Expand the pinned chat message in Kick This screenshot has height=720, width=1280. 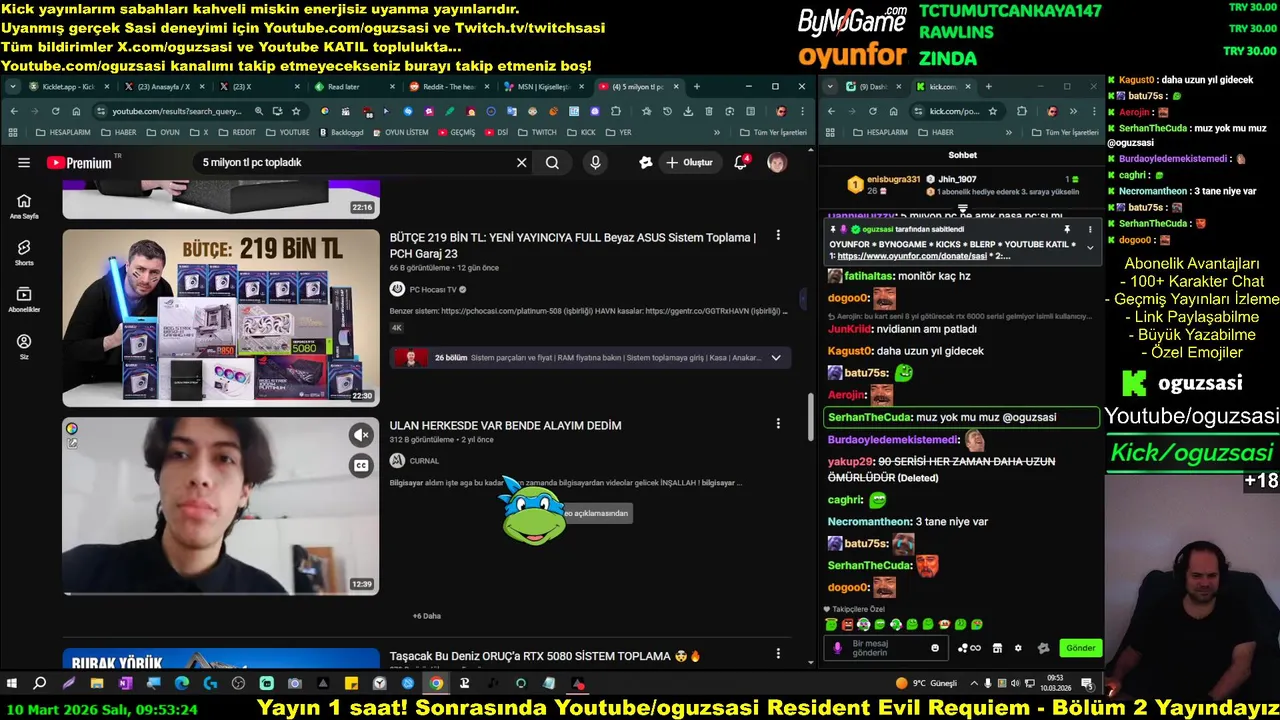click(1090, 247)
